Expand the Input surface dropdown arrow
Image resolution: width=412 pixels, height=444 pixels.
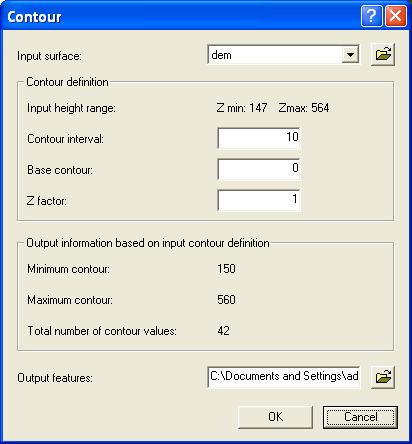pyautogui.click(x=350, y=55)
